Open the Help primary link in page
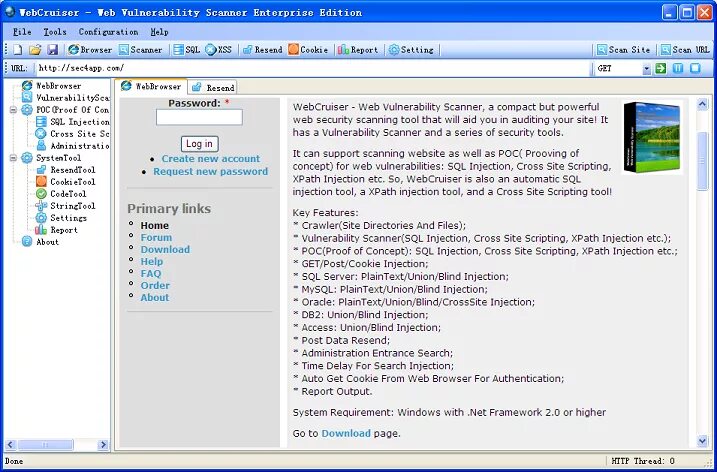This screenshot has width=717, height=472. tap(152, 262)
